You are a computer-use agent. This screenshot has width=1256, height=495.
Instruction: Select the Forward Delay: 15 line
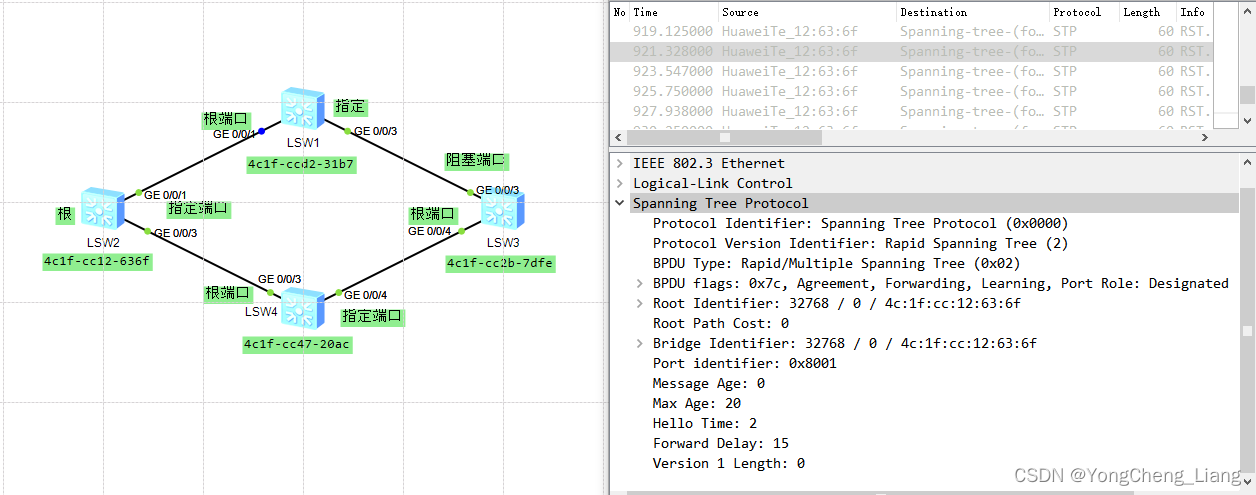tap(721, 443)
